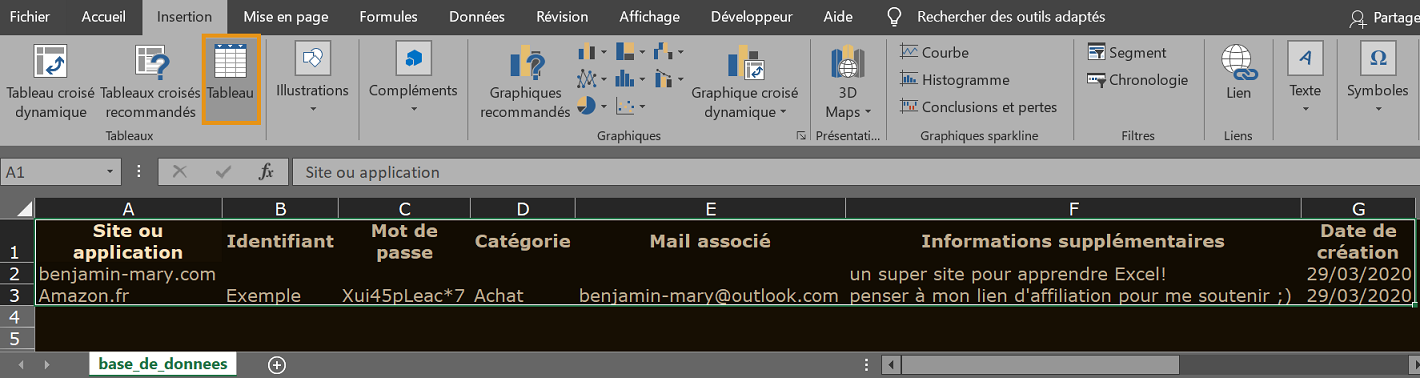
Task: Open the Graphiques dialog launcher
Action: 800,135
